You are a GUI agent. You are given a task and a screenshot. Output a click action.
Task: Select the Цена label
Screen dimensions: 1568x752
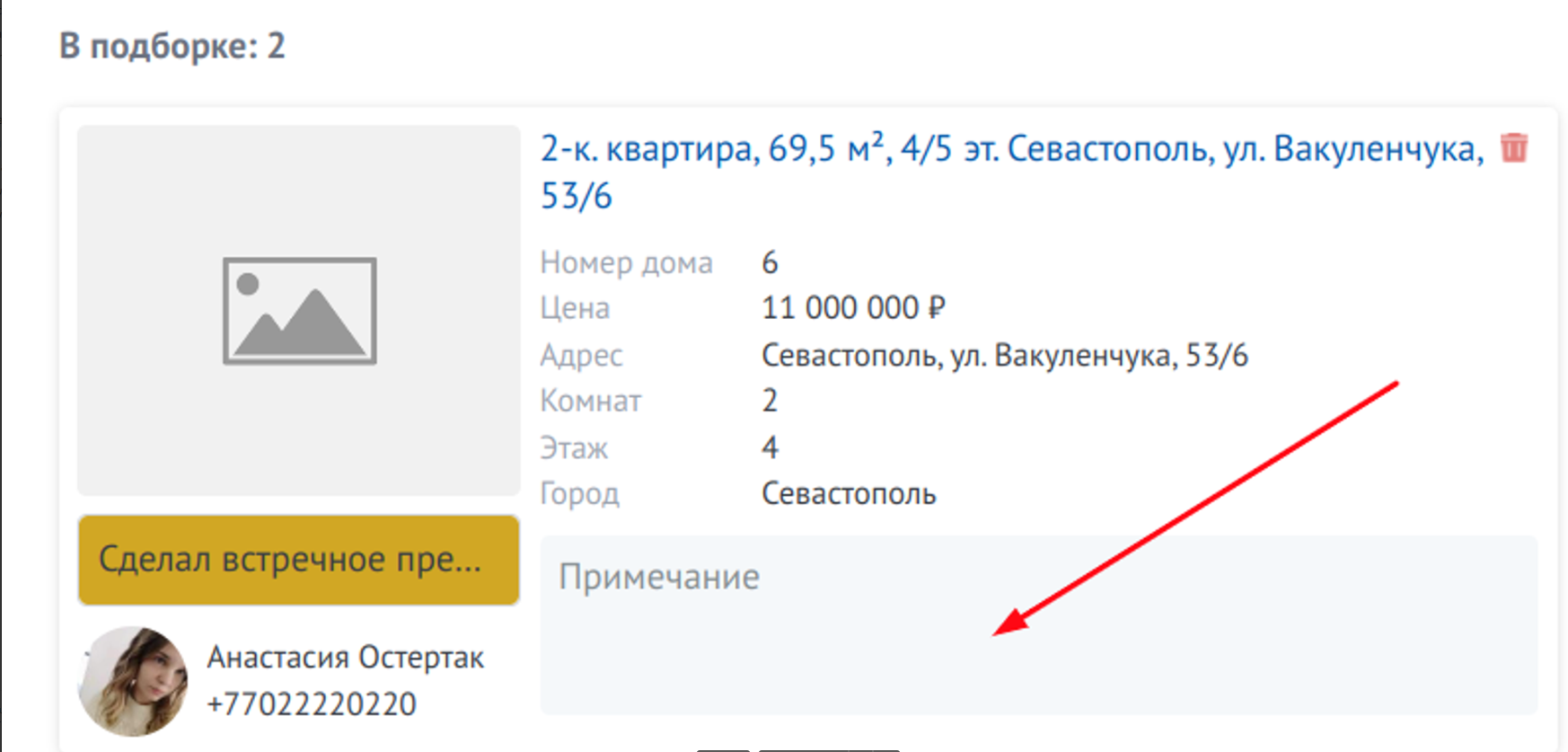[x=575, y=308]
